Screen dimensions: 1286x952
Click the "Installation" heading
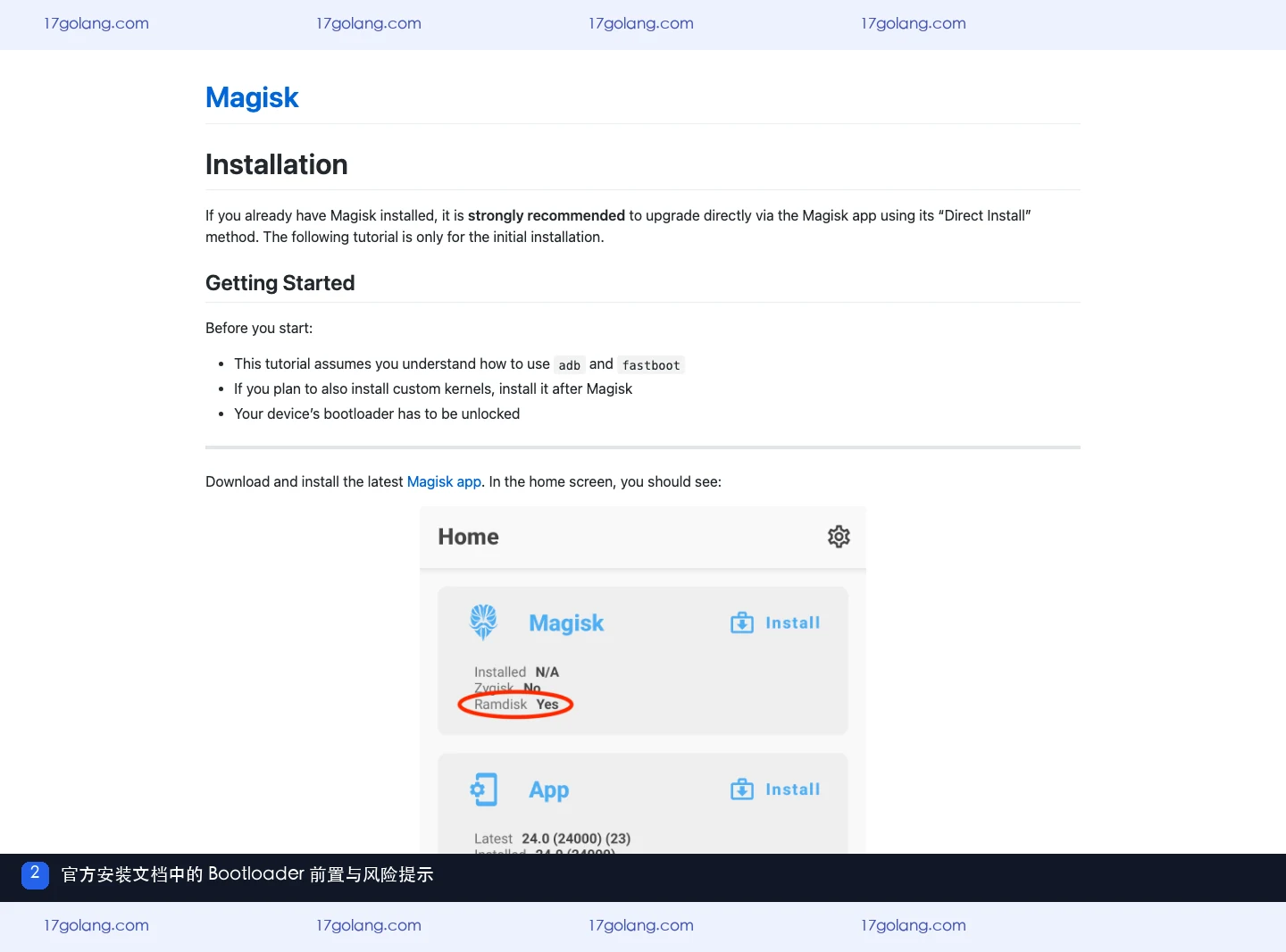tap(277, 164)
